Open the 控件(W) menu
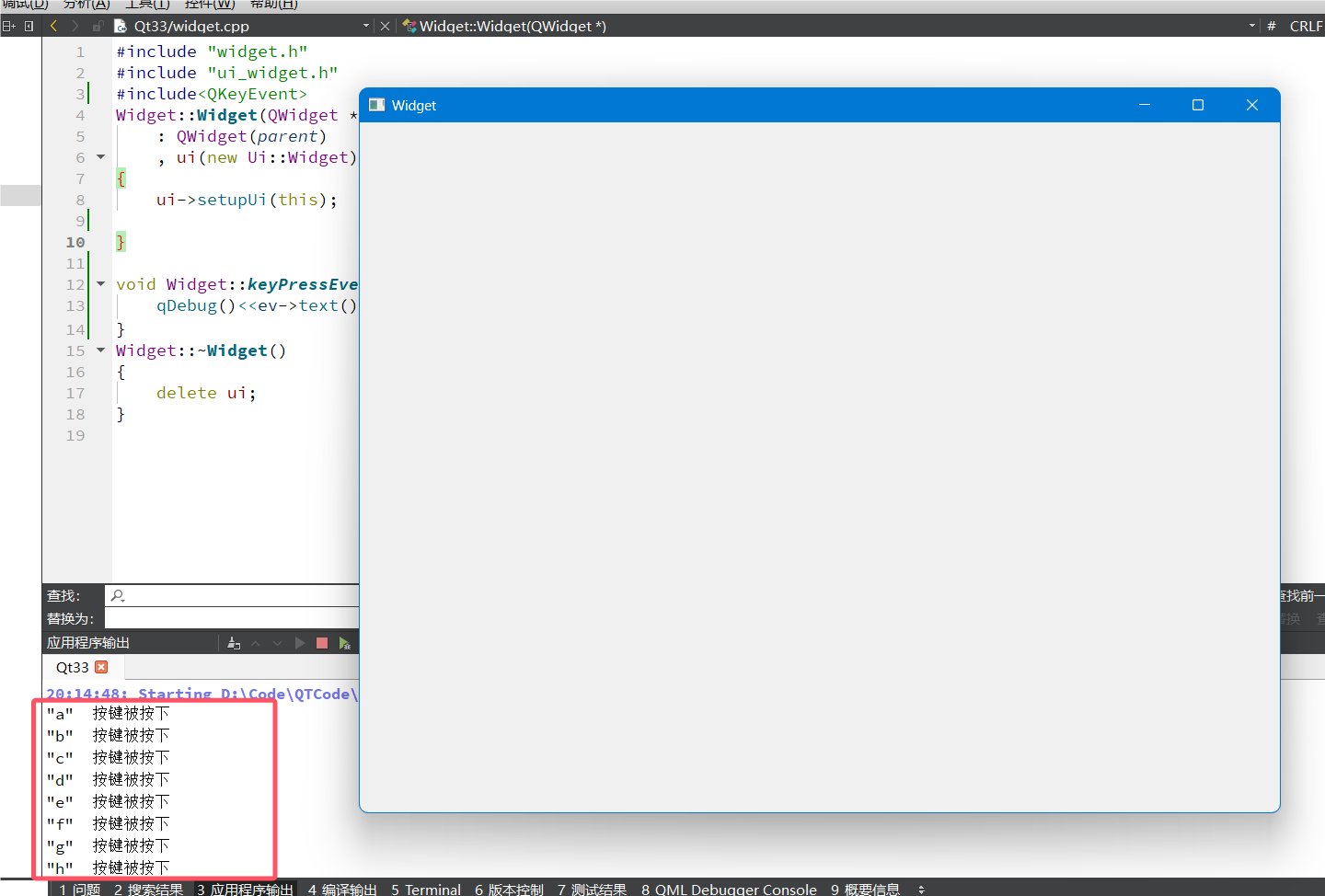Image resolution: width=1325 pixels, height=896 pixels. tap(210, 4)
